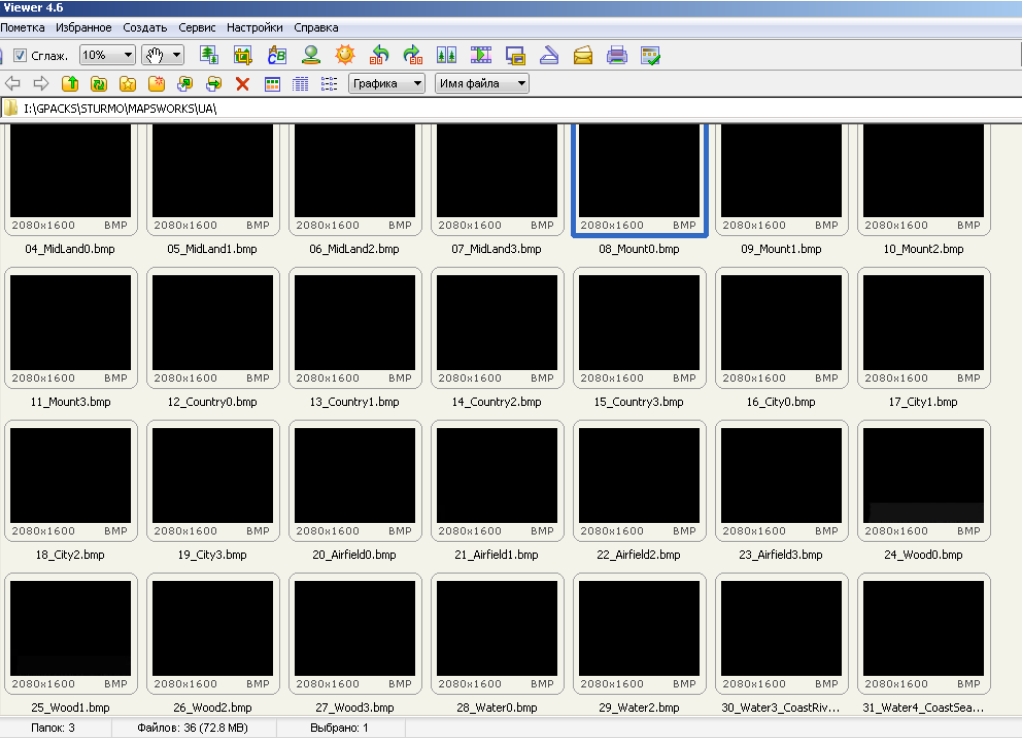Open the Settings icon with green checkmark
The width and height of the screenshot is (1024, 738).
pos(651,56)
